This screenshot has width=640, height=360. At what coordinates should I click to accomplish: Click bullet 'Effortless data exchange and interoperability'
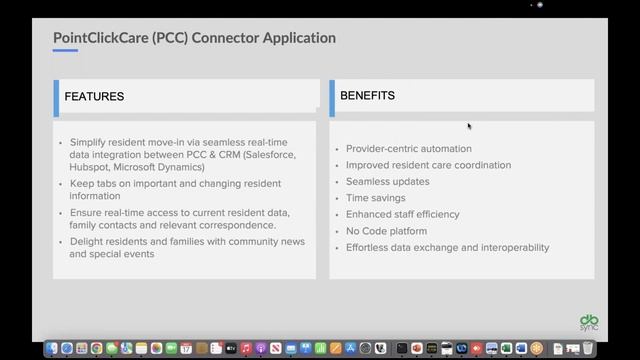pyautogui.click(x=447, y=248)
